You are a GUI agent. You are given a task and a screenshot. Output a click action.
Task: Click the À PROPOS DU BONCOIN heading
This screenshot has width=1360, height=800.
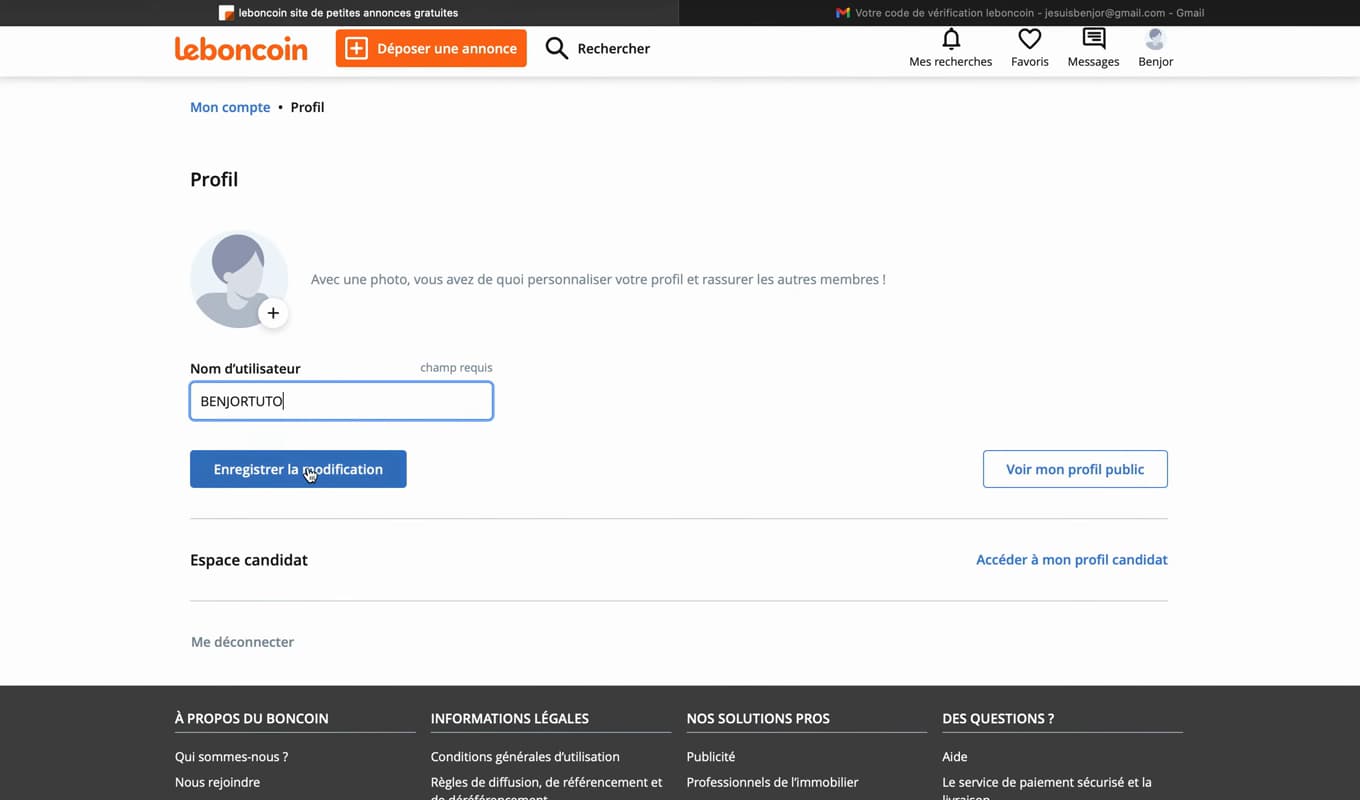(251, 718)
